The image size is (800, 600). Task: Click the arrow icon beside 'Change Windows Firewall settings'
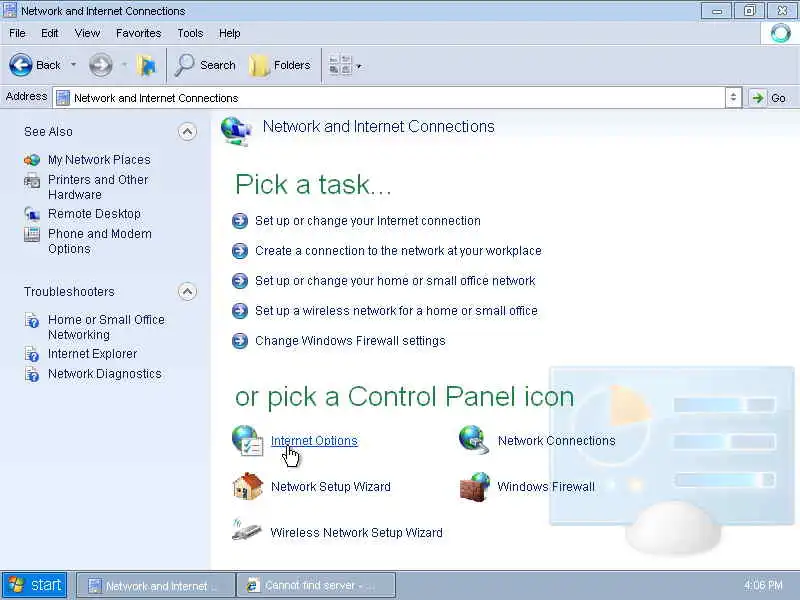pos(240,341)
